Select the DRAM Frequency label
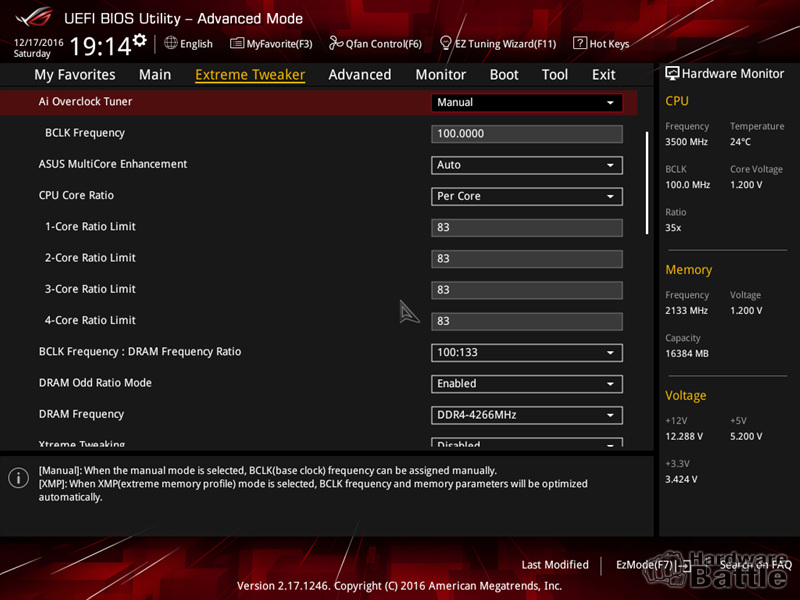This screenshot has width=800, height=600. click(81, 414)
